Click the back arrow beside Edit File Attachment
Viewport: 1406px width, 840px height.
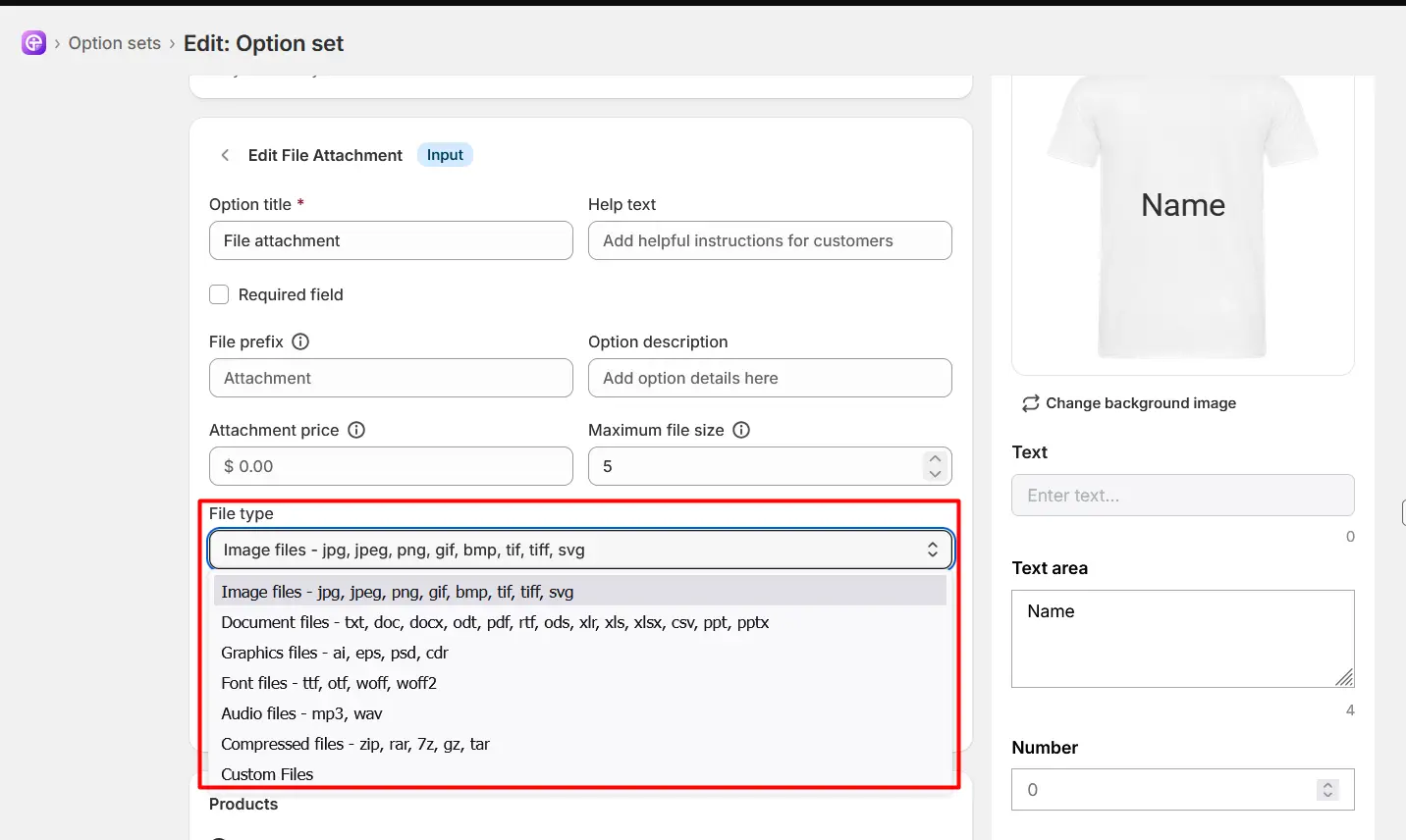(x=225, y=155)
